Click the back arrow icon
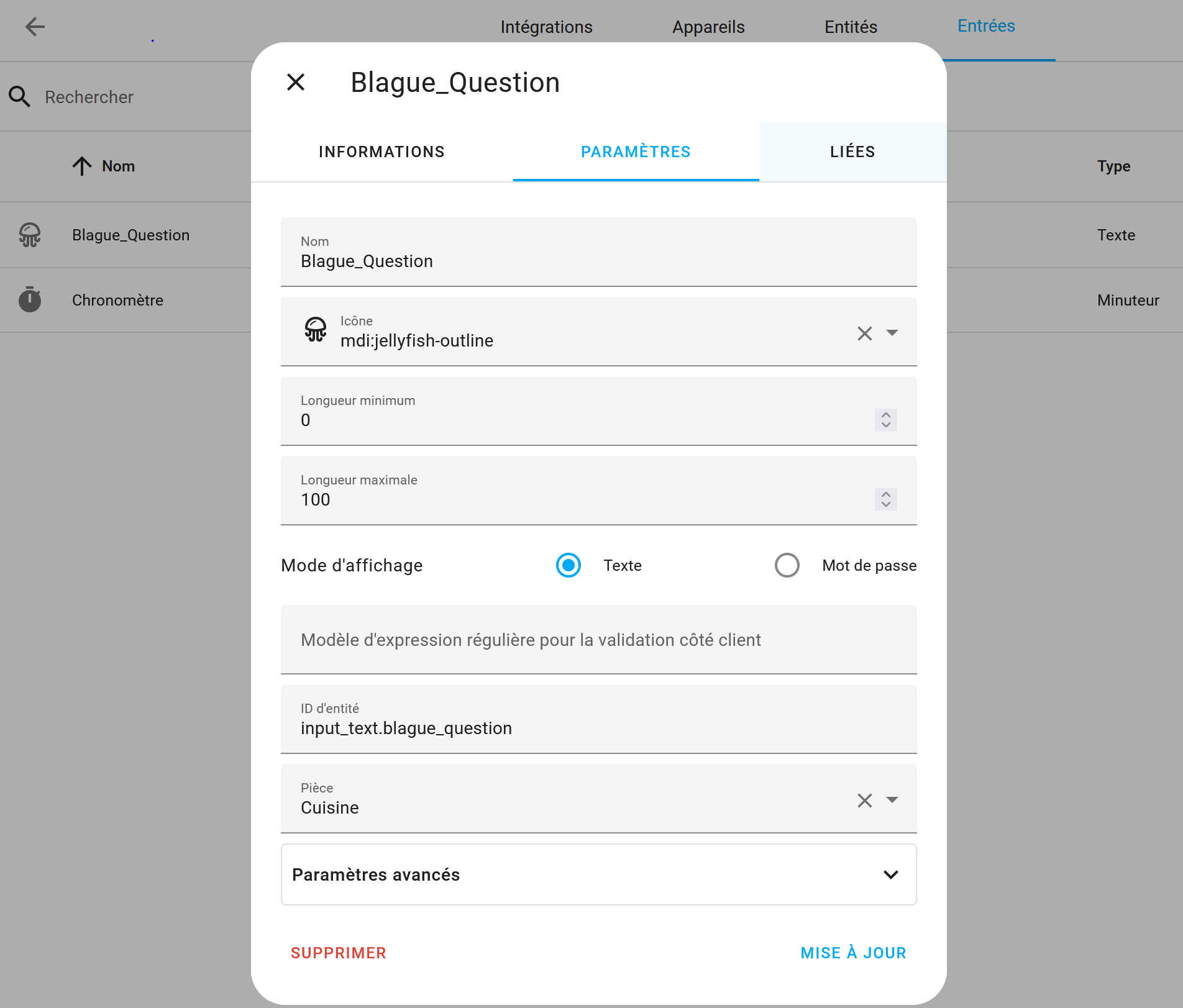Image resolution: width=1183 pixels, height=1008 pixels. coord(35,27)
